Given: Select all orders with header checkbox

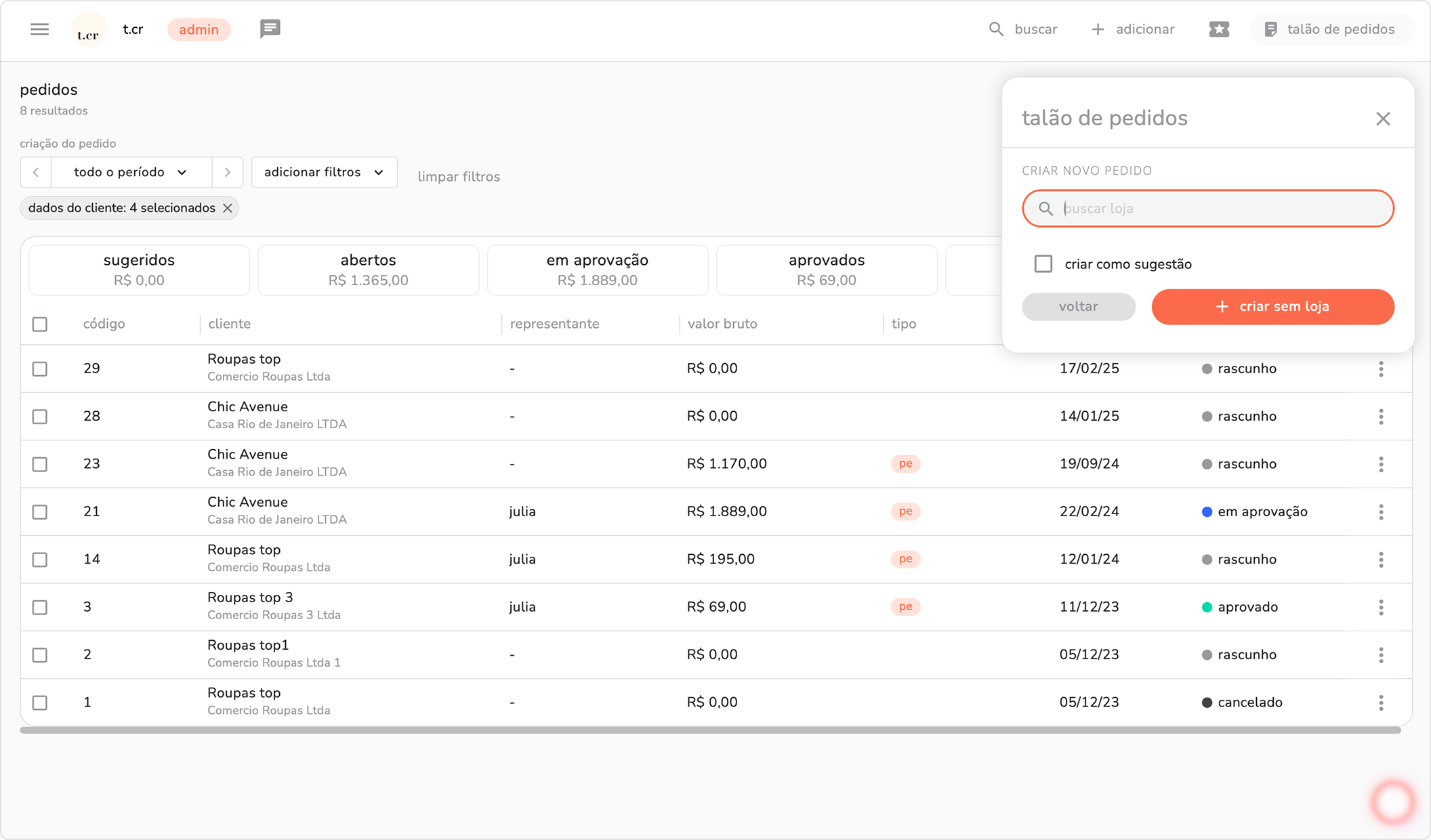Looking at the screenshot, I should pos(40,324).
